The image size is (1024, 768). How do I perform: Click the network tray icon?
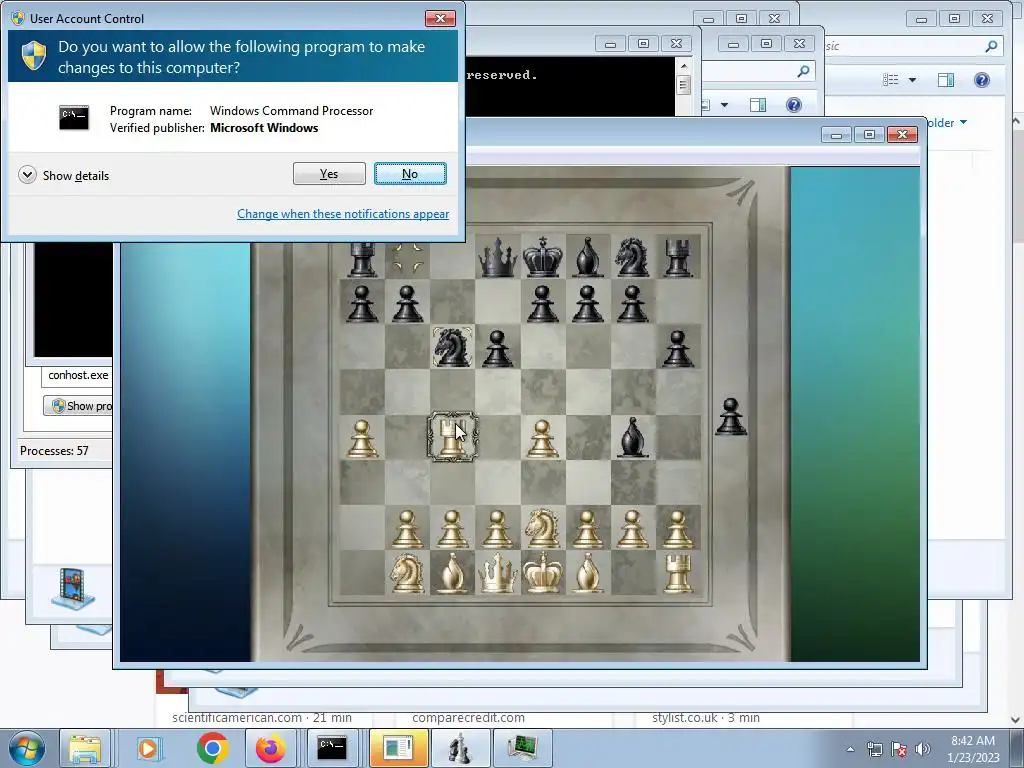coord(874,749)
